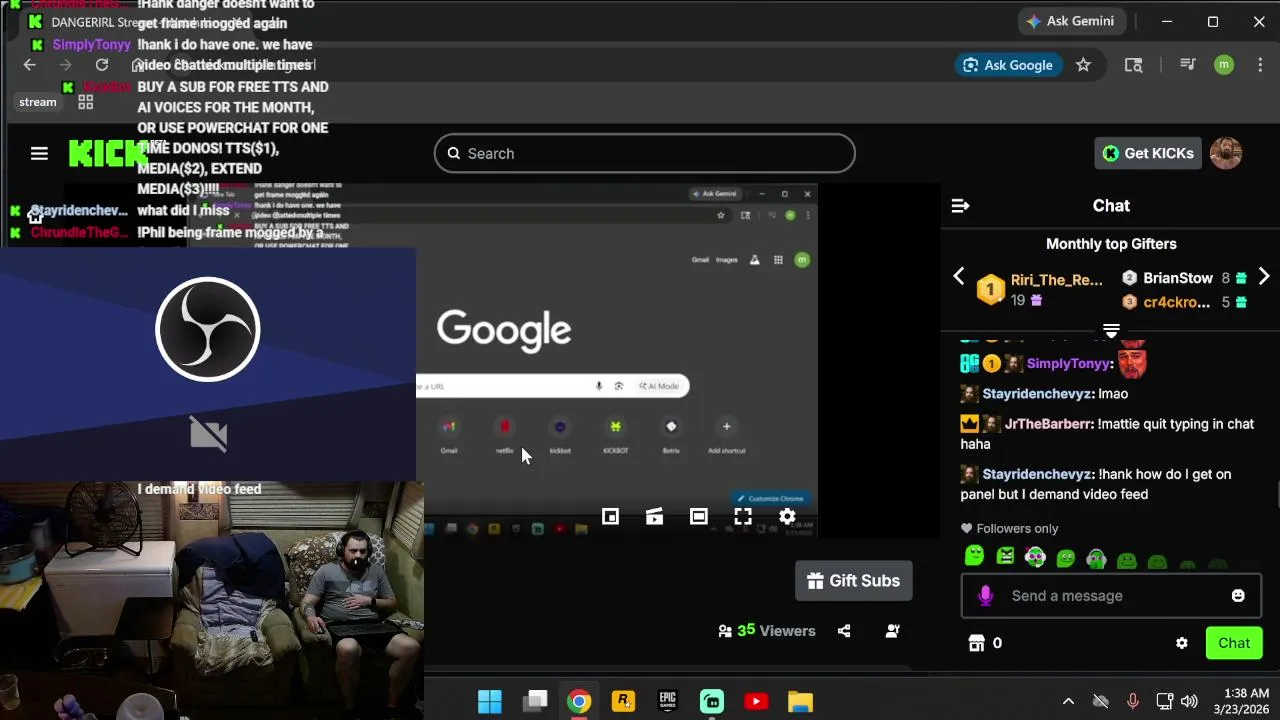
Task: Click the Gift Subs button
Action: click(x=854, y=581)
